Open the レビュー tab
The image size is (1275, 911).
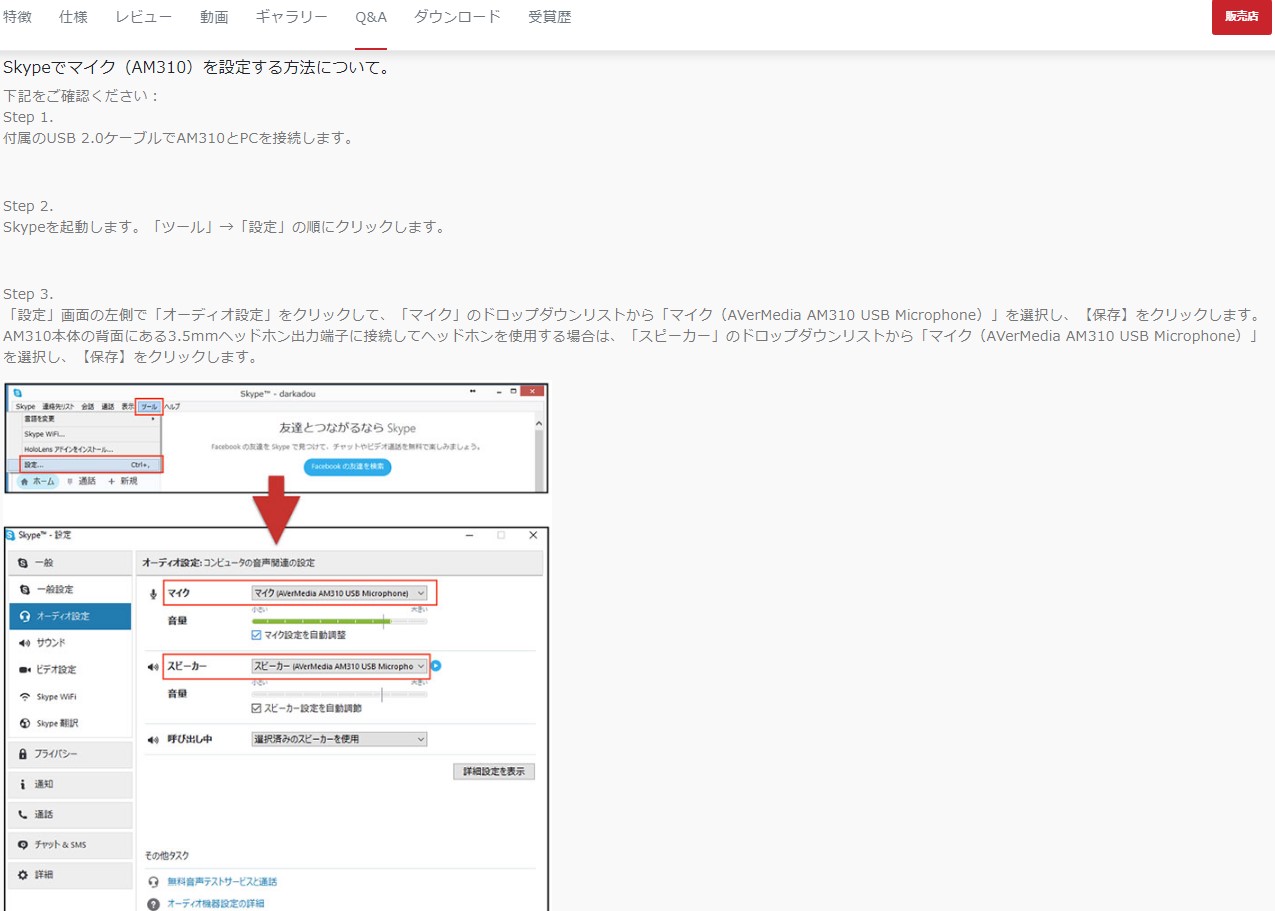coord(143,17)
